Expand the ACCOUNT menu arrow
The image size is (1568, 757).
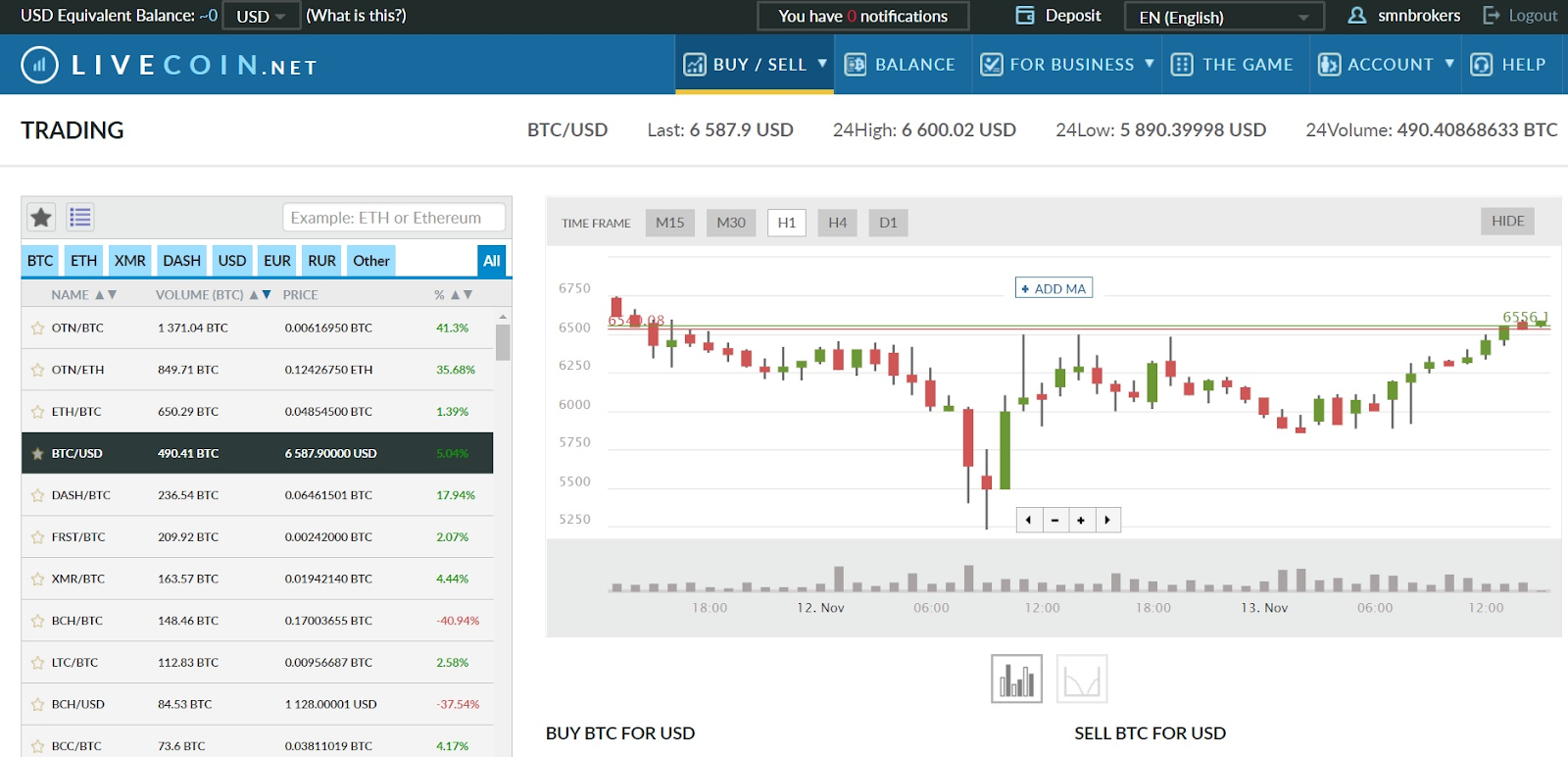(1449, 64)
